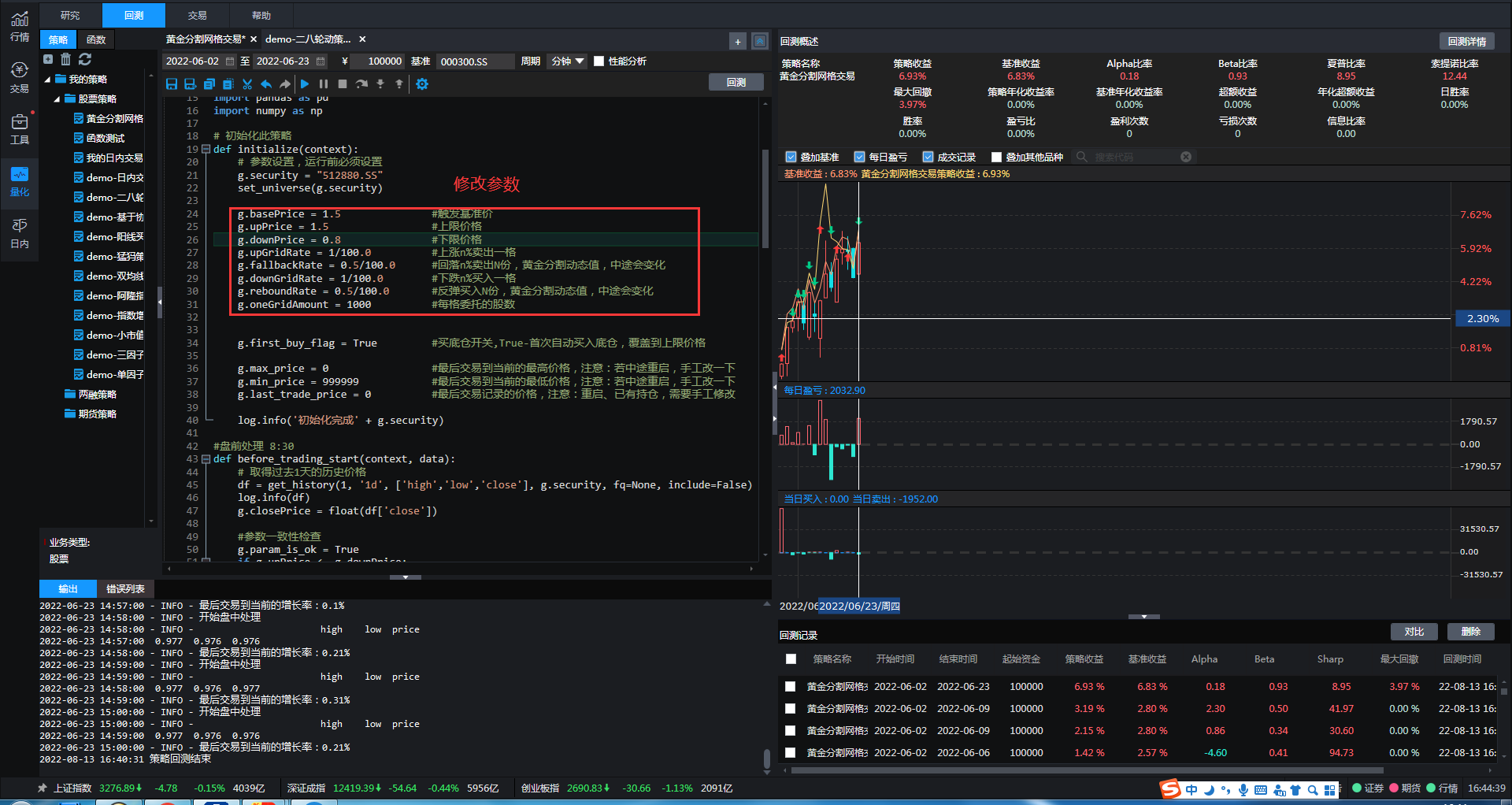
Task: Click the settings gear icon in editor toolbar
Action: 422,83
